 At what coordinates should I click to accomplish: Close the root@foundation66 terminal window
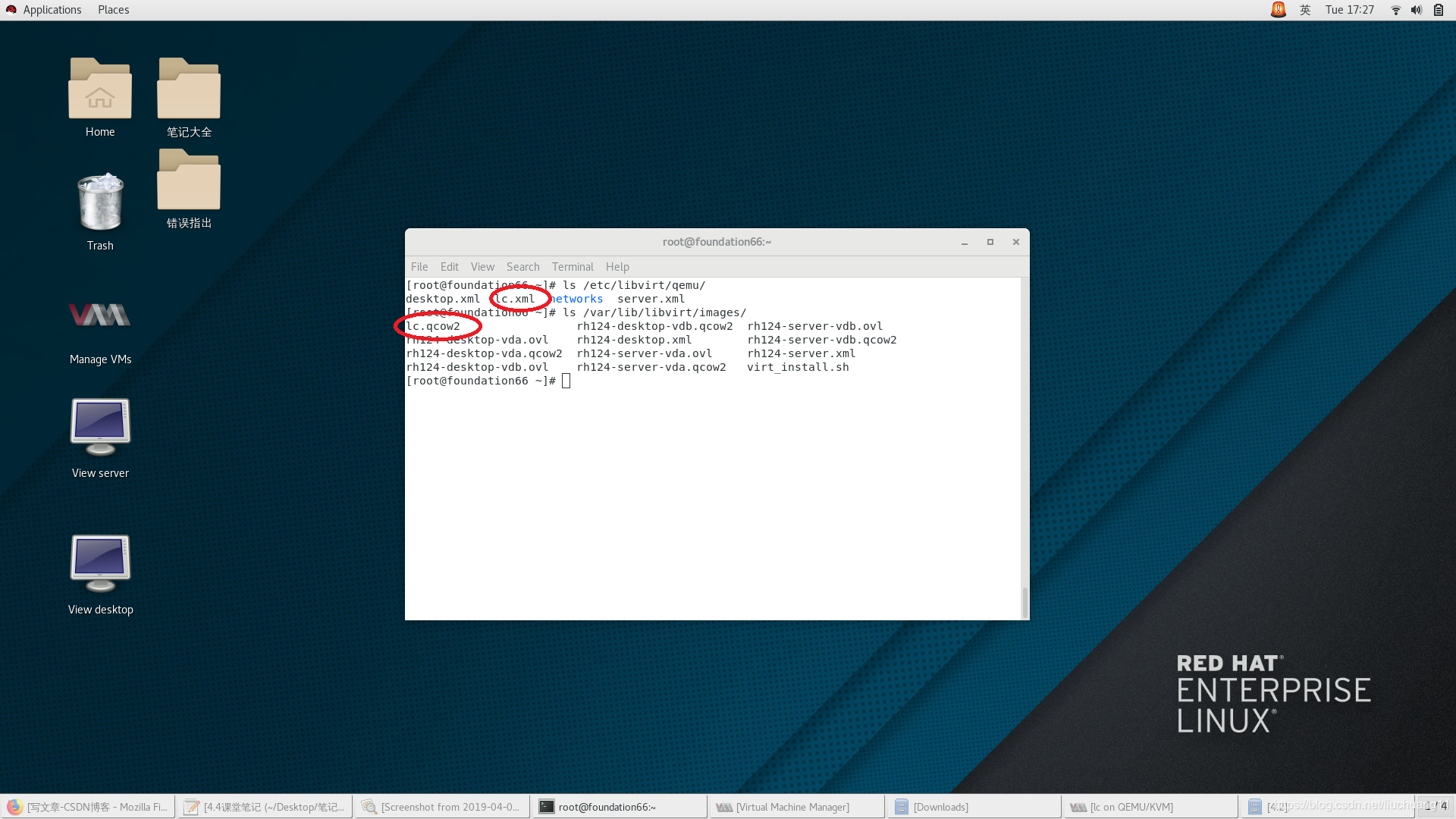1015,243
